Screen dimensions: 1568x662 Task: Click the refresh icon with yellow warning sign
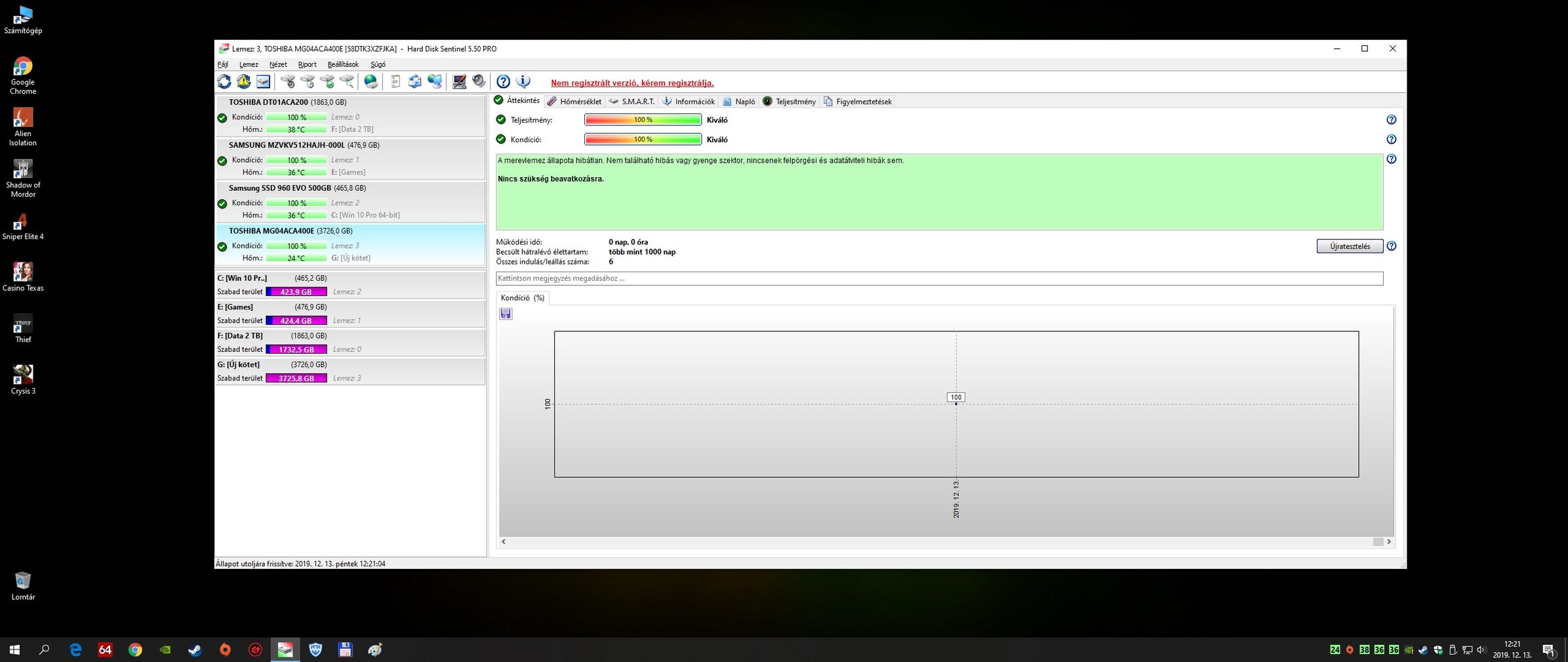coord(244,81)
